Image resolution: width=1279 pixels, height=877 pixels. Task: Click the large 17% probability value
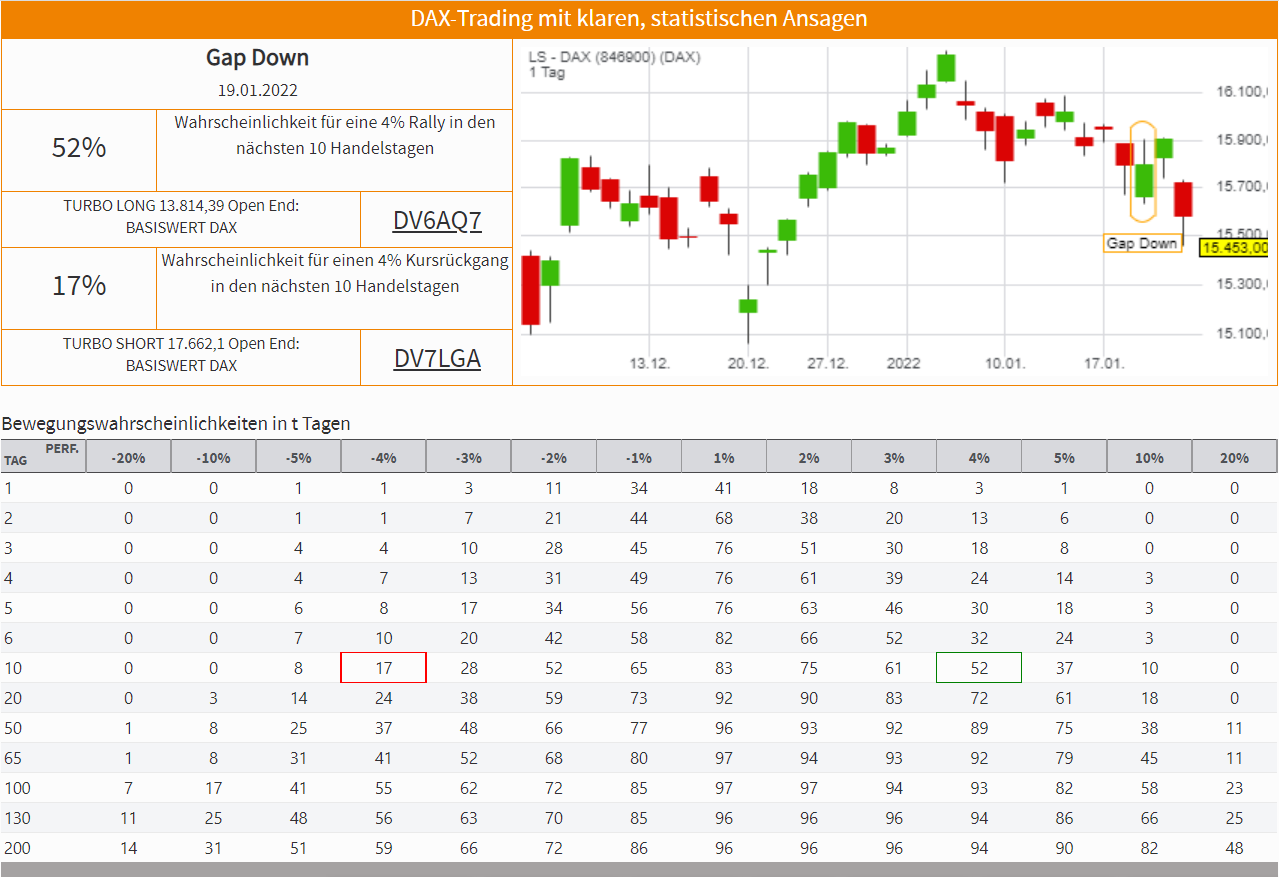(x=79, y=286)
